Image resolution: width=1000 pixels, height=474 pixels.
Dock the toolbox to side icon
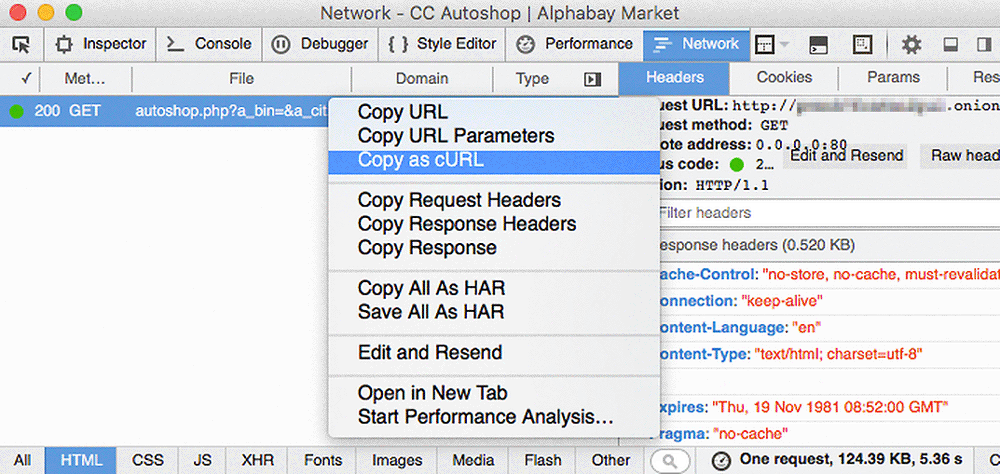984,45
